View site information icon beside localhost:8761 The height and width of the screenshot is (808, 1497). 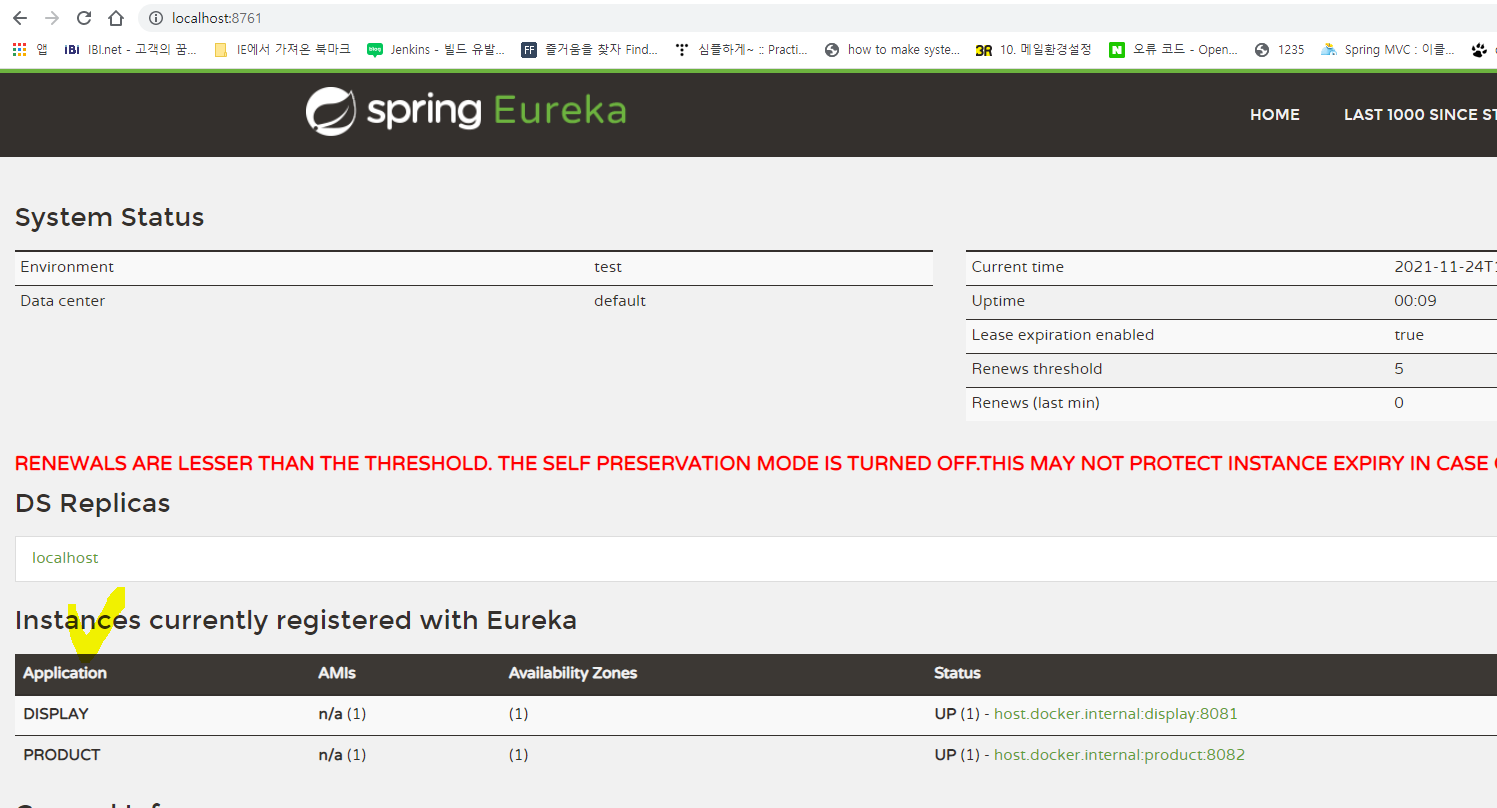(155, 18)
